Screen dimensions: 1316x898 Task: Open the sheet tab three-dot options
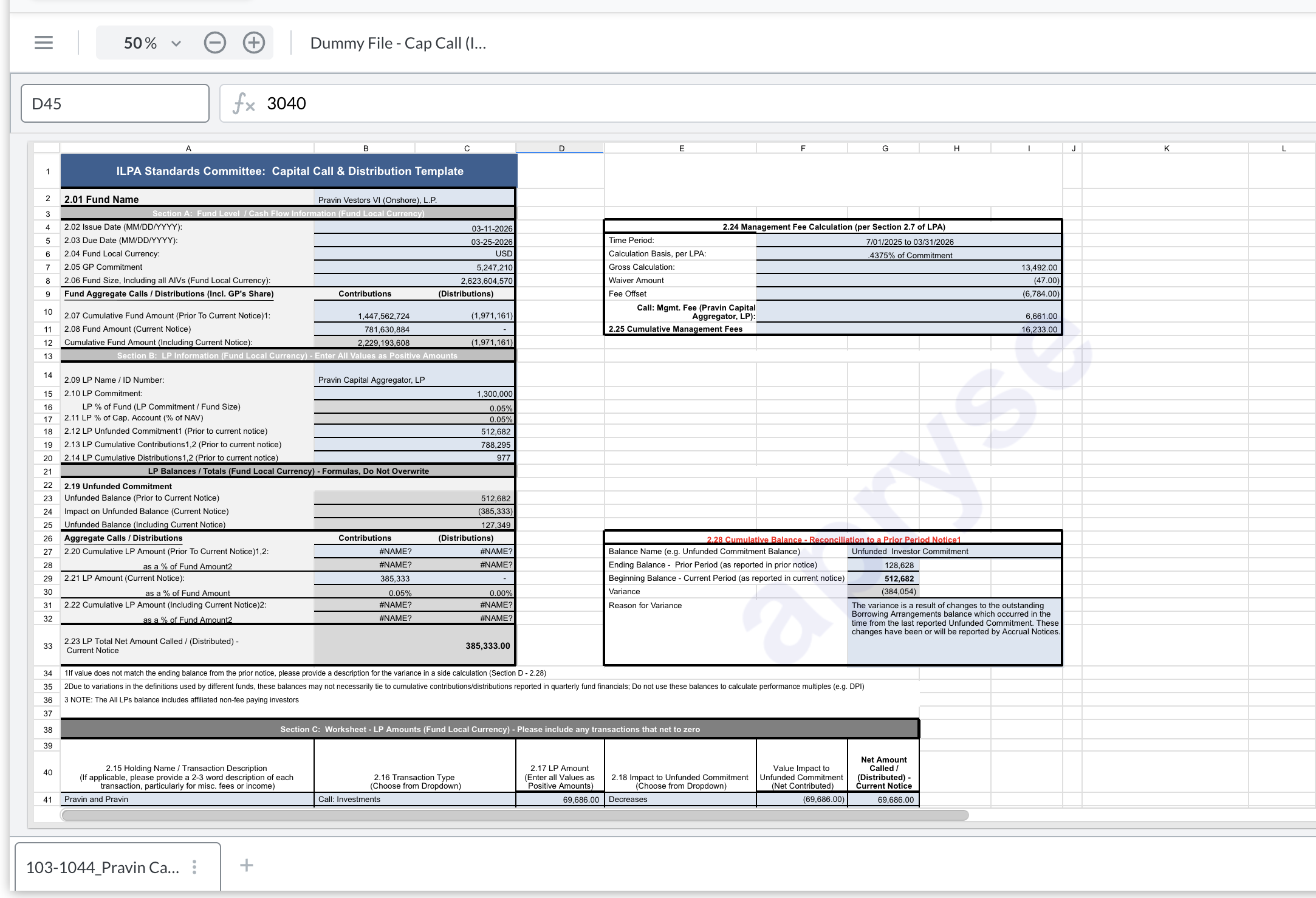coord(194,867)
